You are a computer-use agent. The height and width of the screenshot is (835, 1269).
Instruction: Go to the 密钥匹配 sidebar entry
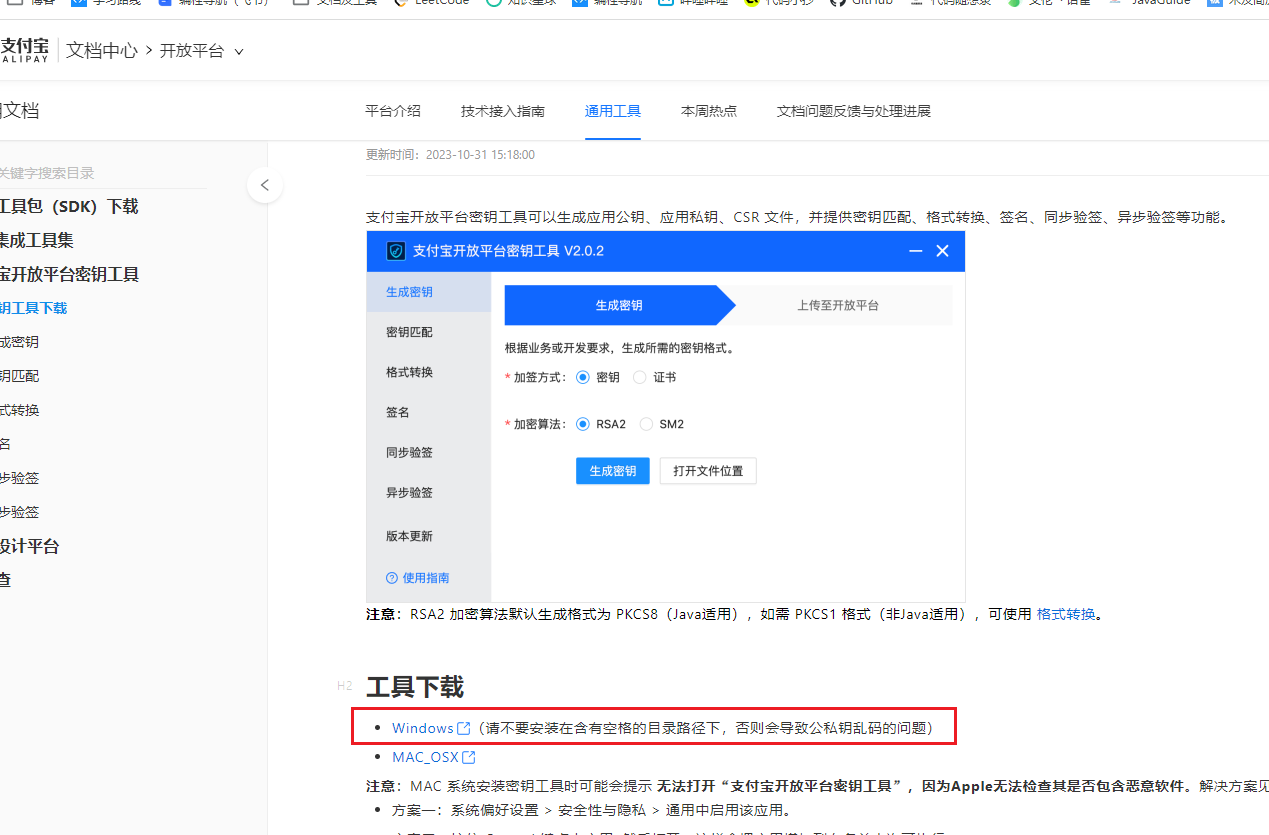(20, 376)
